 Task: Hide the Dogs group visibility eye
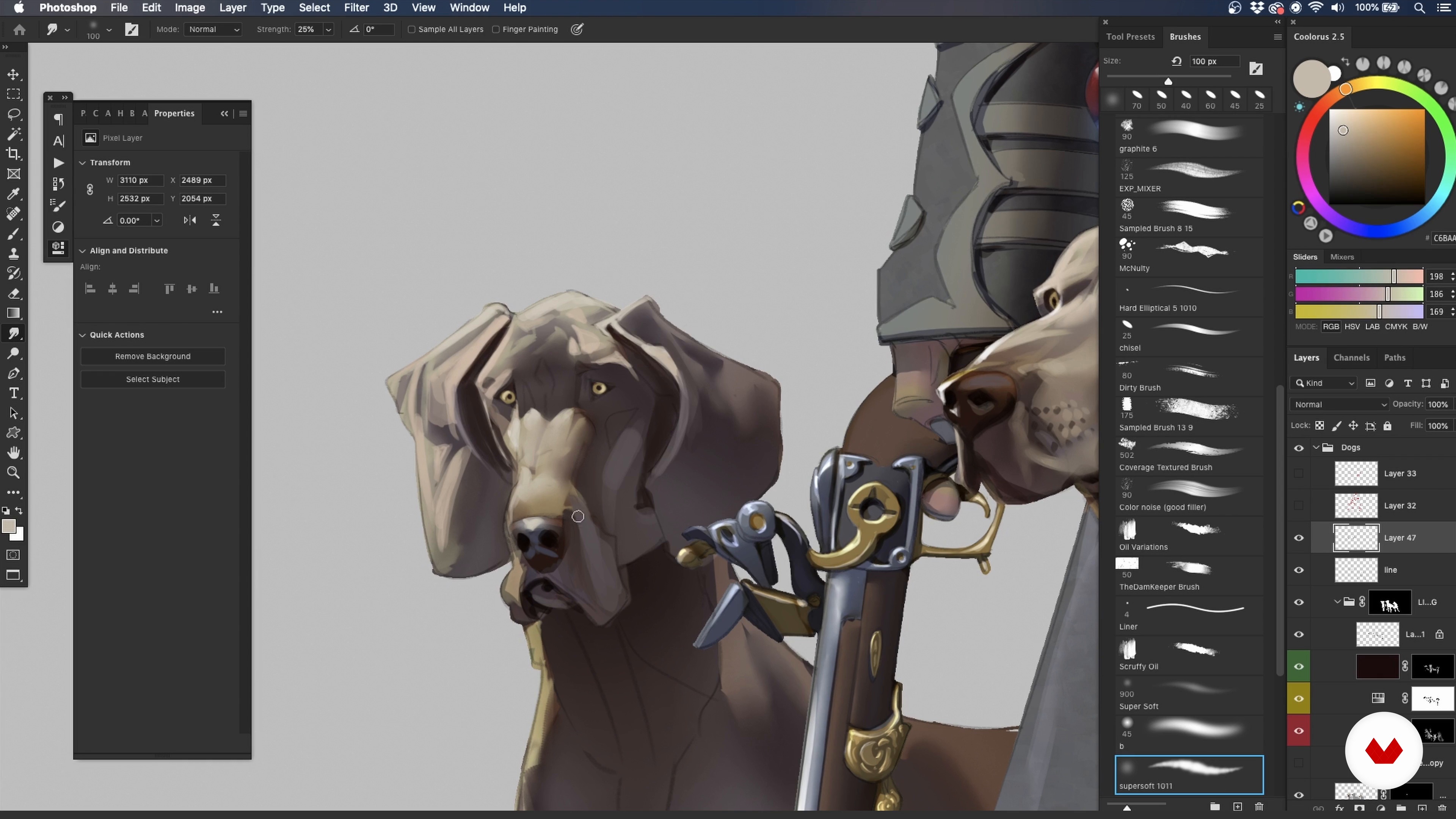[1299, 448]
